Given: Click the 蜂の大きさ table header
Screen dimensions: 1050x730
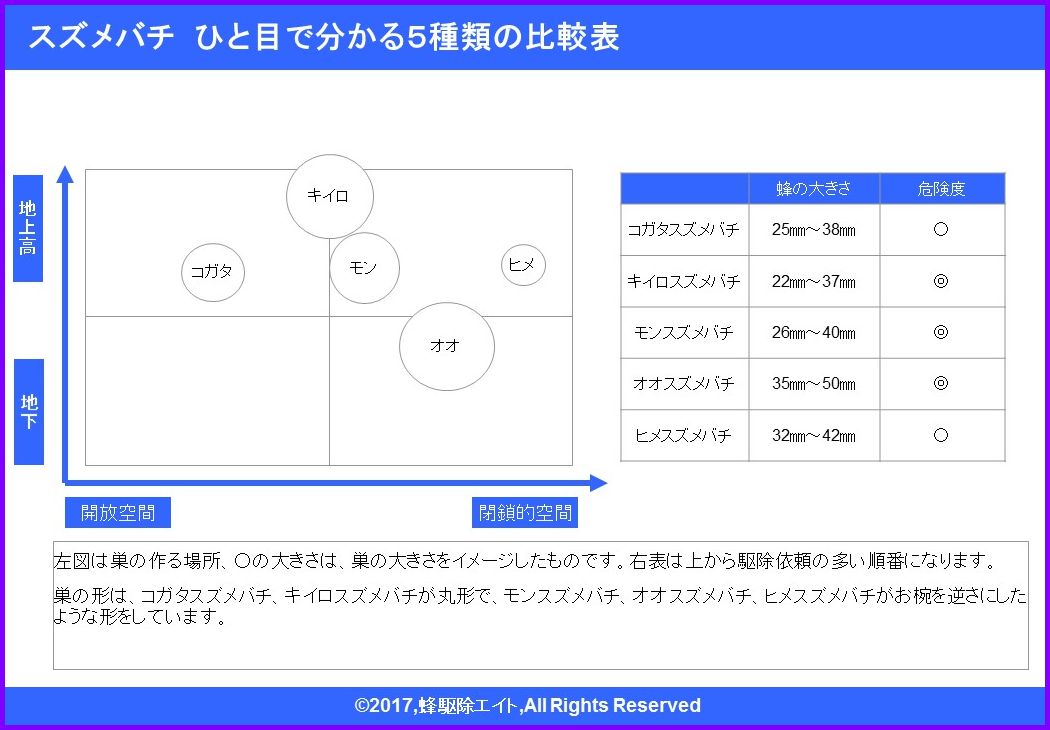Looking at the screenshot, I should click(813, 189).
